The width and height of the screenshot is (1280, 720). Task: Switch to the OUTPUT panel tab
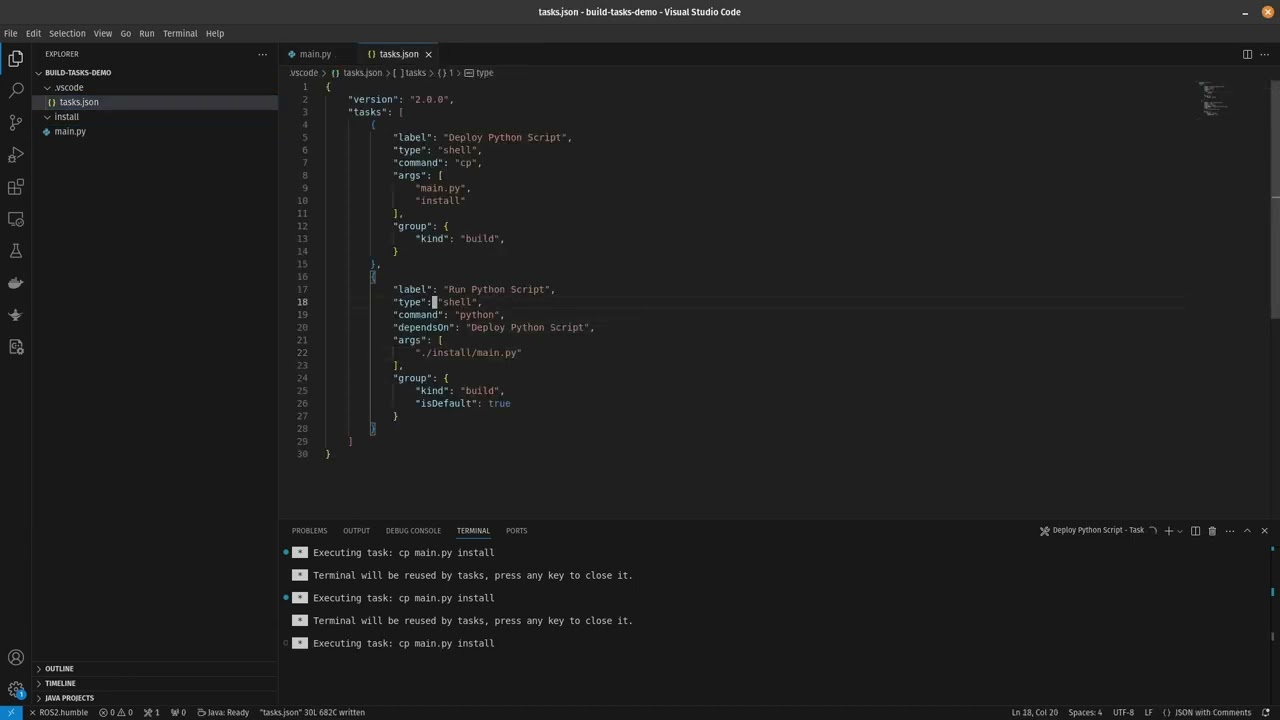pyautogui.click(x=356, y=531)
